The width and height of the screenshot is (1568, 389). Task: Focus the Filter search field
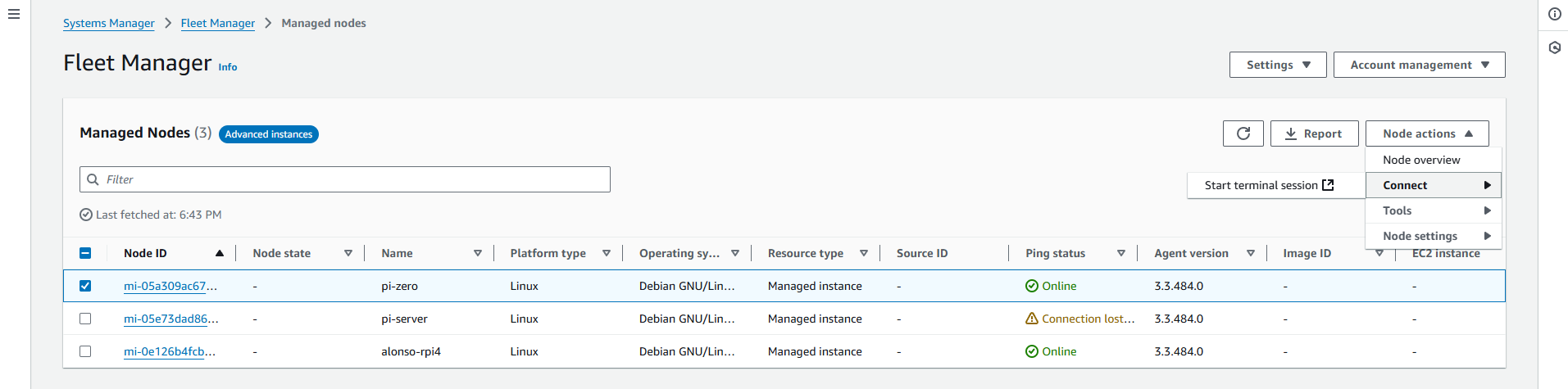[x=345, y=179]
